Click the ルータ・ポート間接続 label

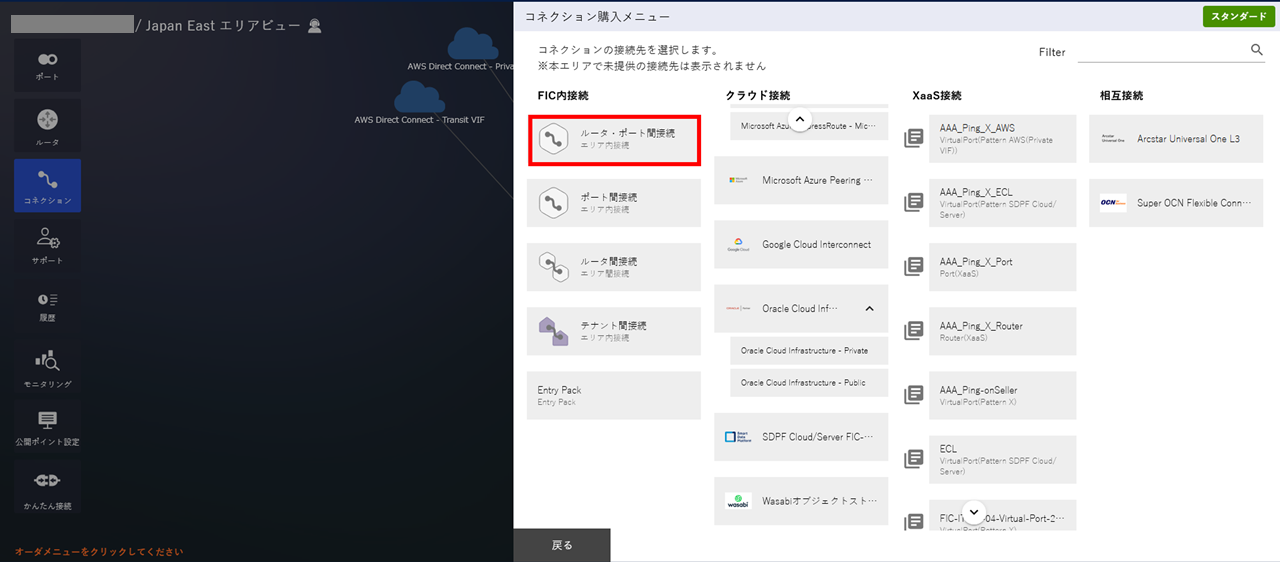click(627, 132)
